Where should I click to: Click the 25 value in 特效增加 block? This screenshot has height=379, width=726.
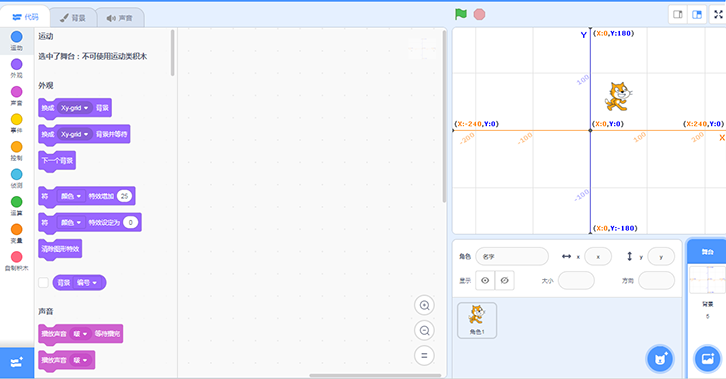124,196
